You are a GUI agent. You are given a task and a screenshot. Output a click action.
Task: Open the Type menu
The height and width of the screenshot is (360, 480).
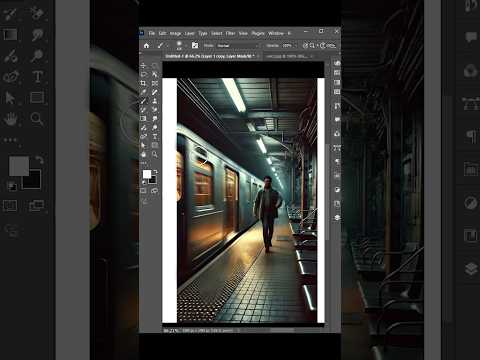tap(203, 33)
